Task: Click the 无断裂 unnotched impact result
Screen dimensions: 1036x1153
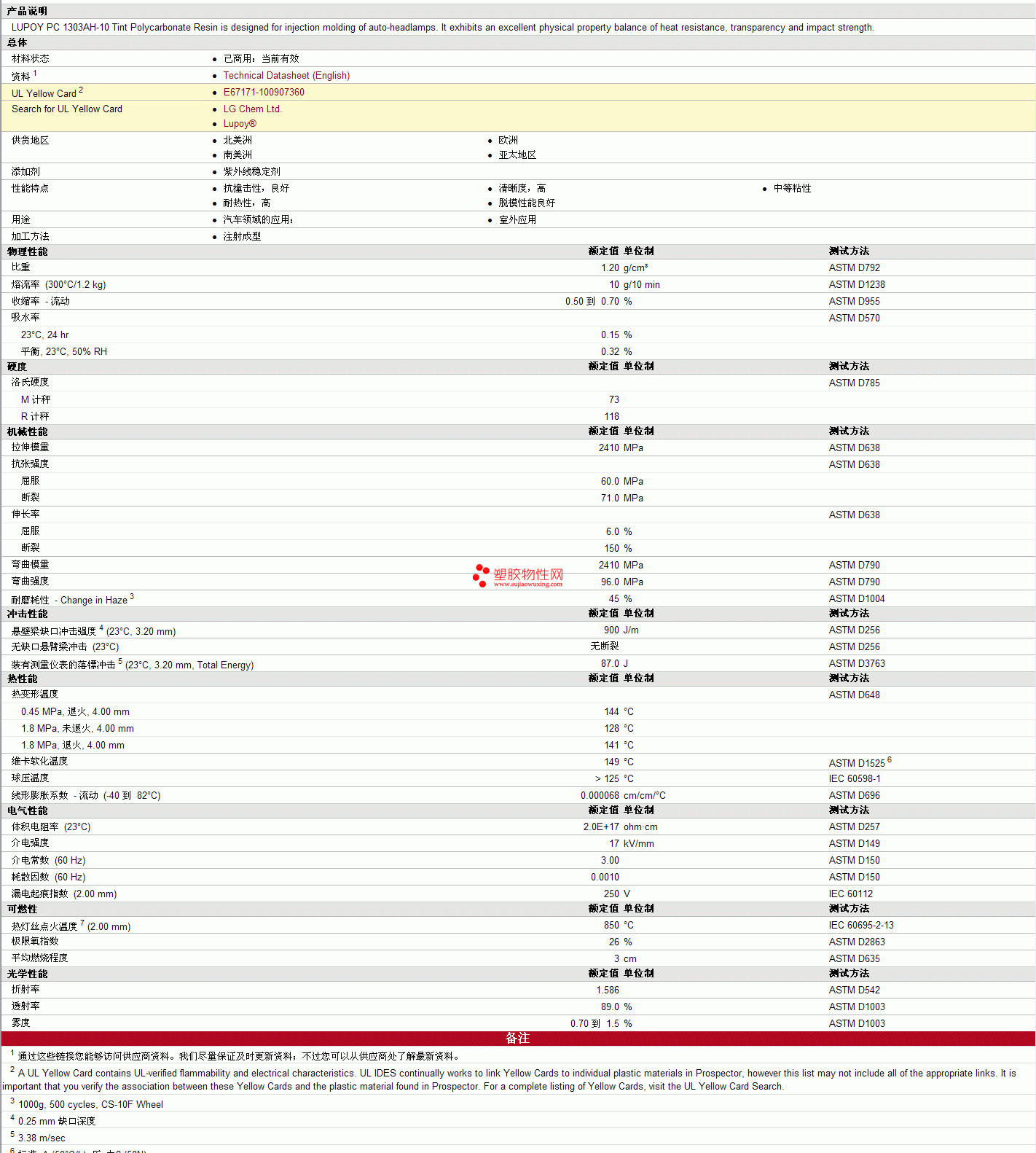Action: [605, 646]
